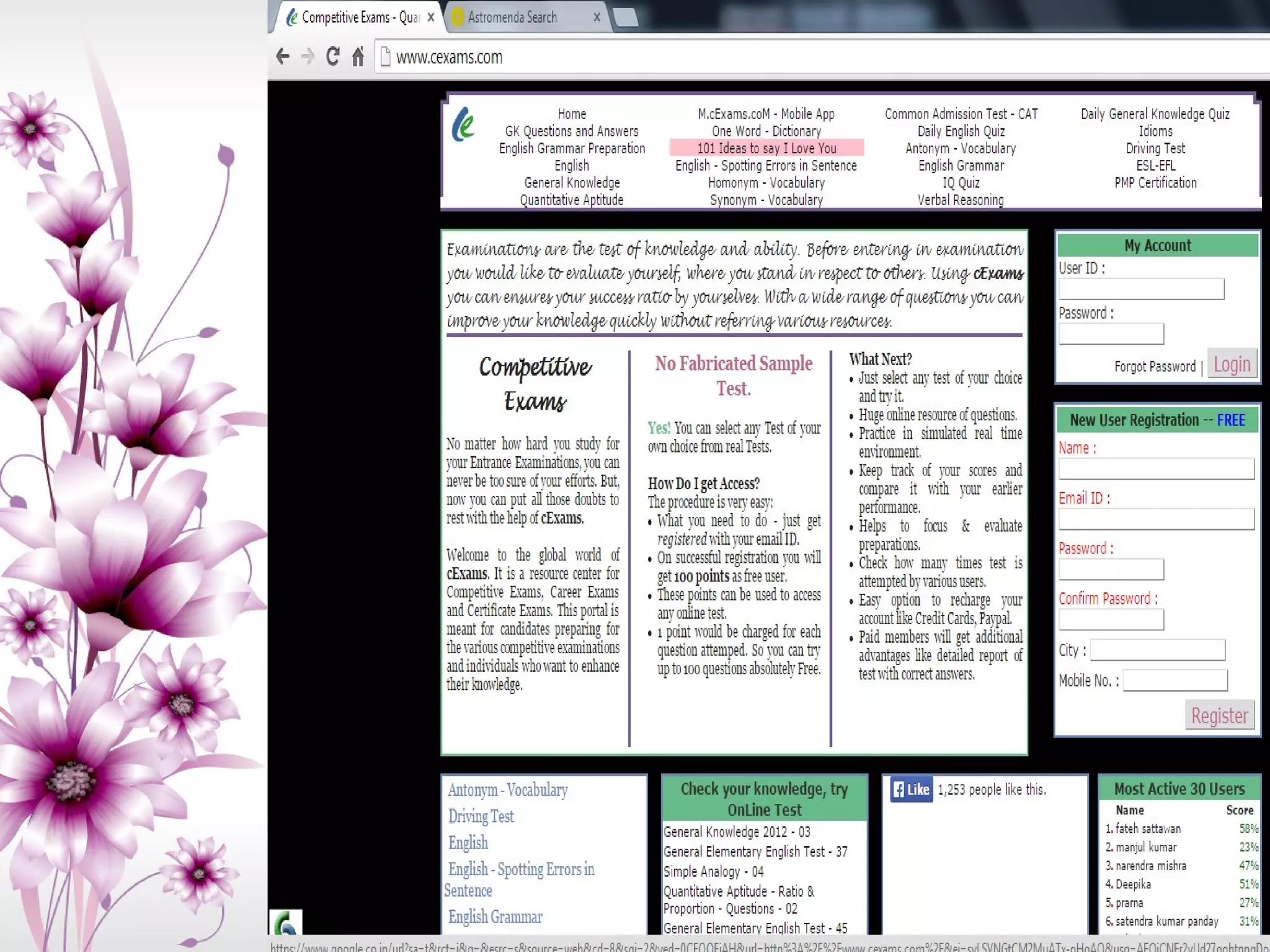
Task: Open a new browser tab
Action: (x=625, y=17)
